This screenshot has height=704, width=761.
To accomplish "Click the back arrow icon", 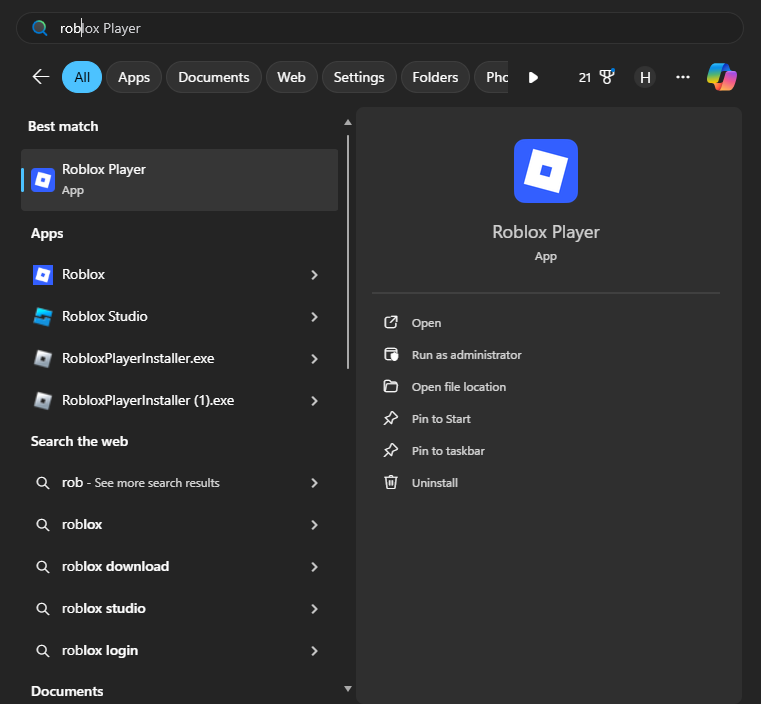I will click(41, 77).
